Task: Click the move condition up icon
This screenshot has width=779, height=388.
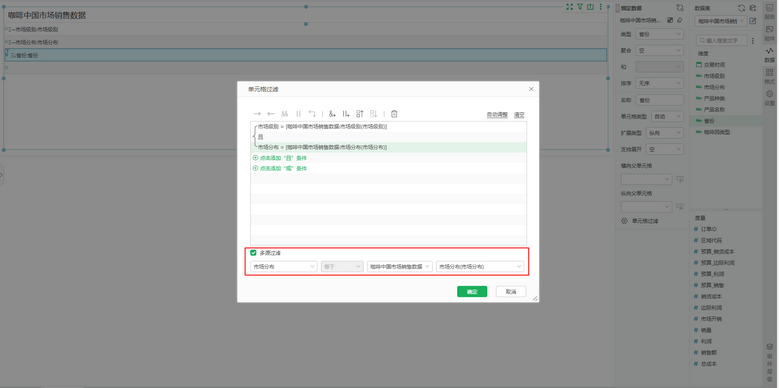Action: point(360,114)
